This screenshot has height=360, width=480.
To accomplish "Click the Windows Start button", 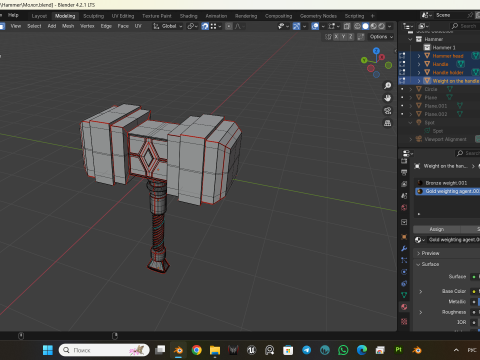I will (48, 350).
